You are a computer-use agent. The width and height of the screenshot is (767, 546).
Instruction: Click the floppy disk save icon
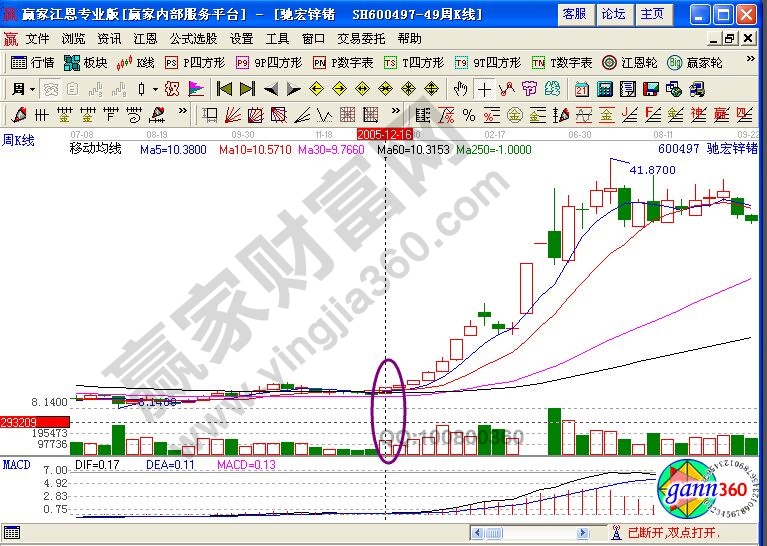pyautogui.click(x=651, y=89)
